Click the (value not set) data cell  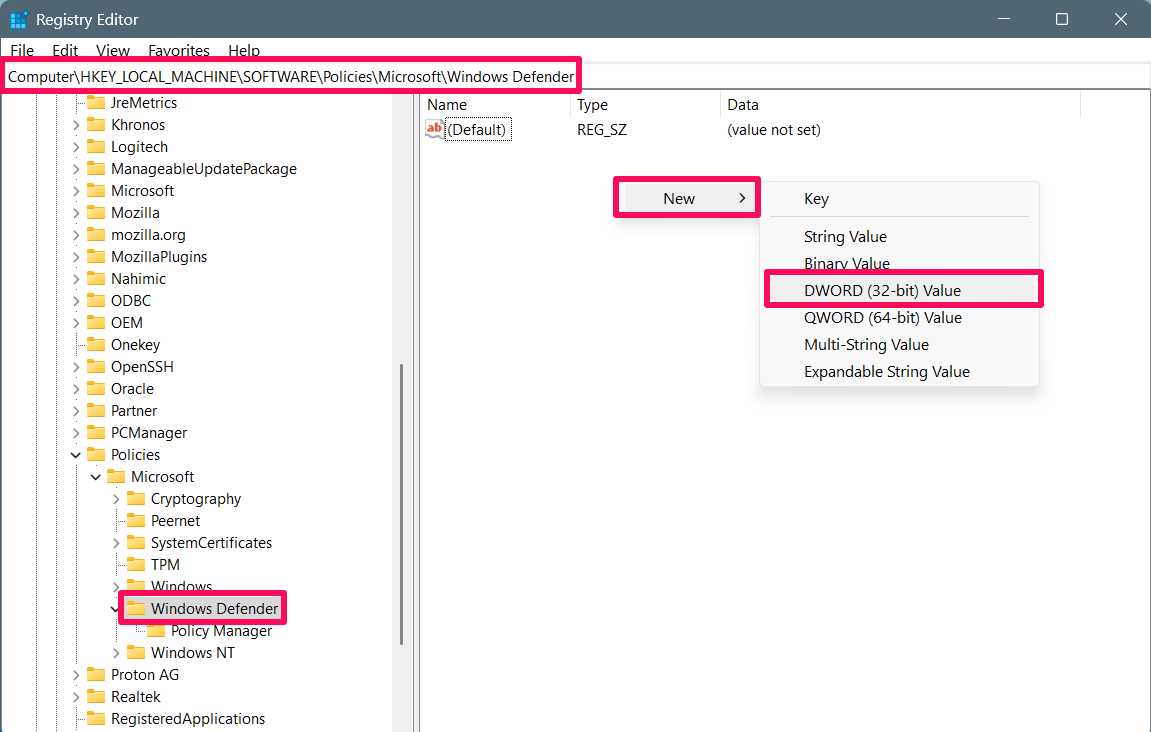[x=774, y=130]
